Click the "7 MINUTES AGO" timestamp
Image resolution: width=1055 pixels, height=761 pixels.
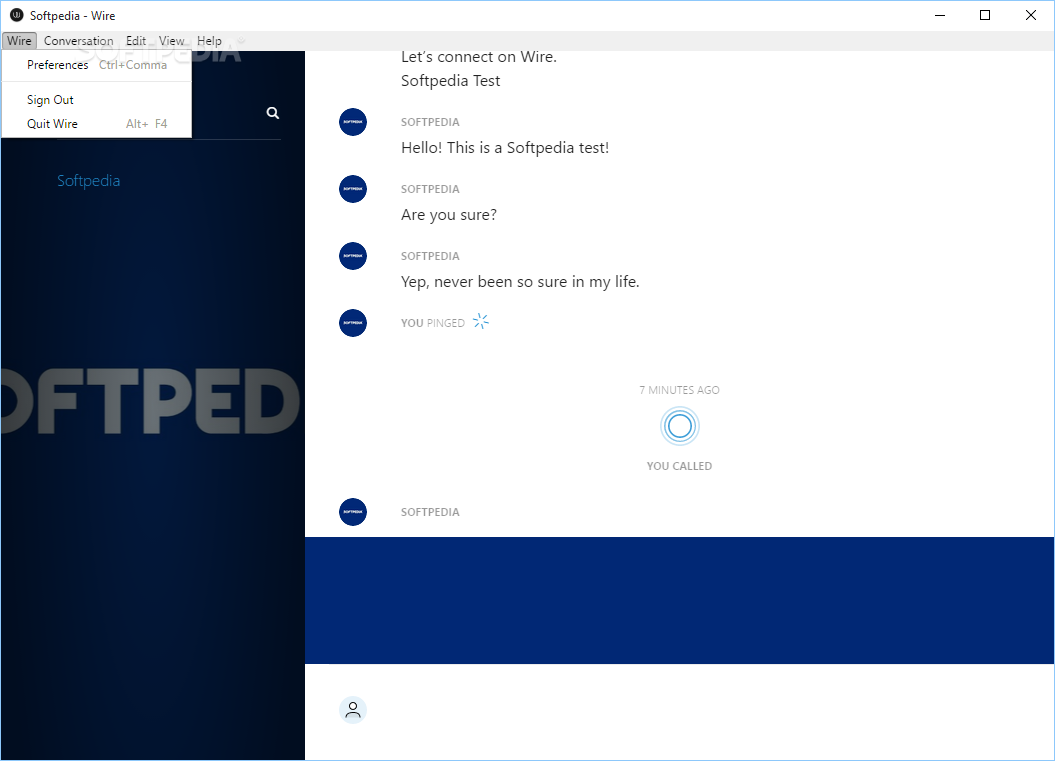tap(680, 390)
